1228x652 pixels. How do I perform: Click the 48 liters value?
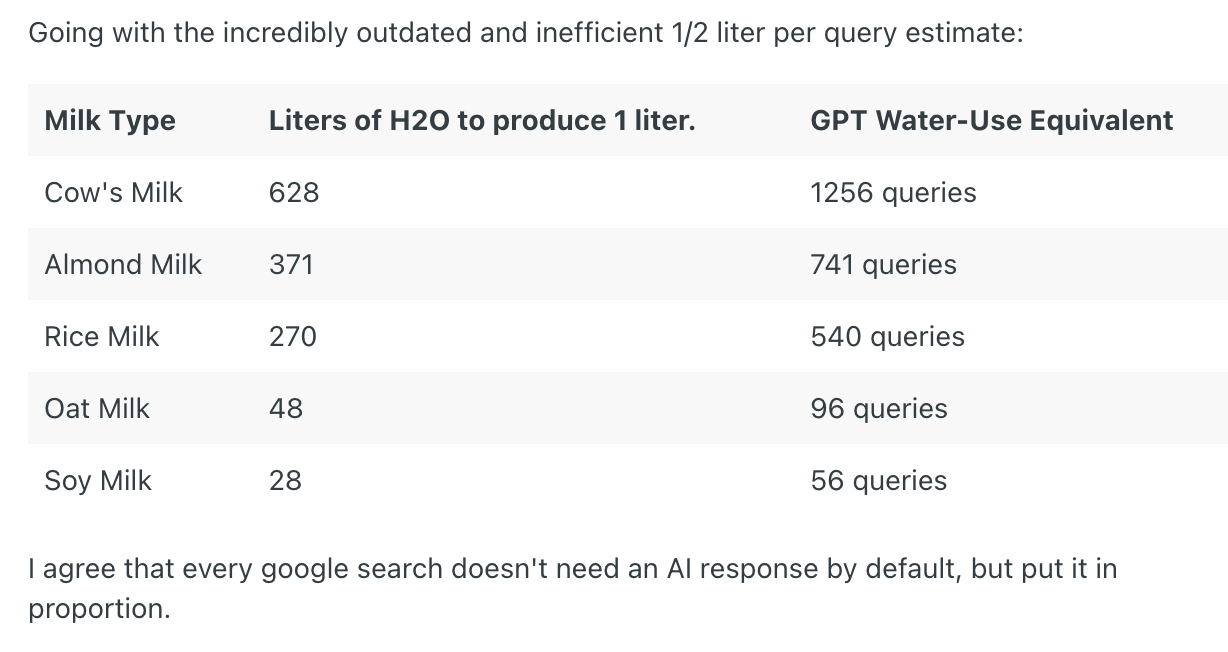click(x=285, y=408)
